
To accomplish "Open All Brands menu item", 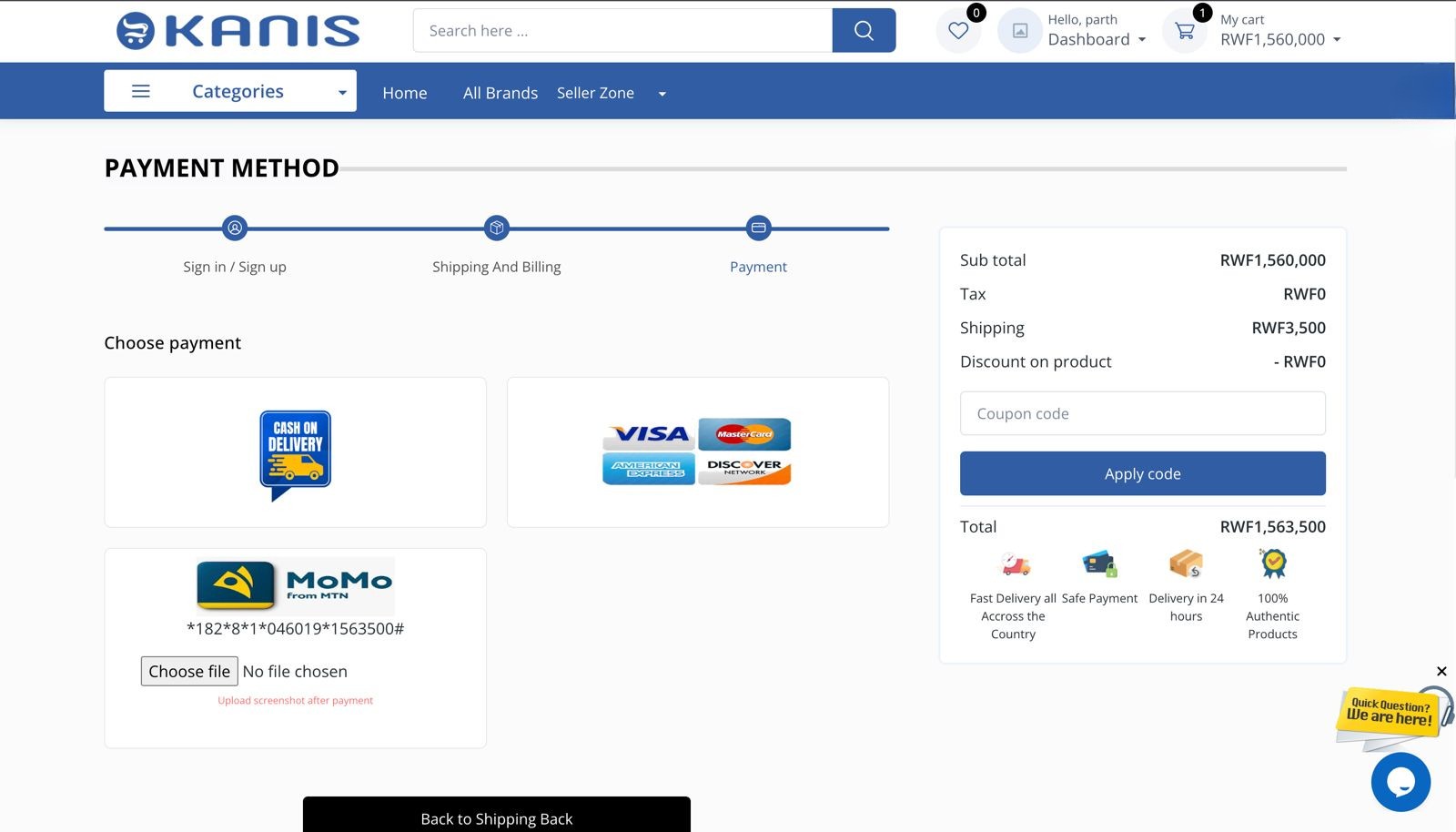I will click(500, 93).
